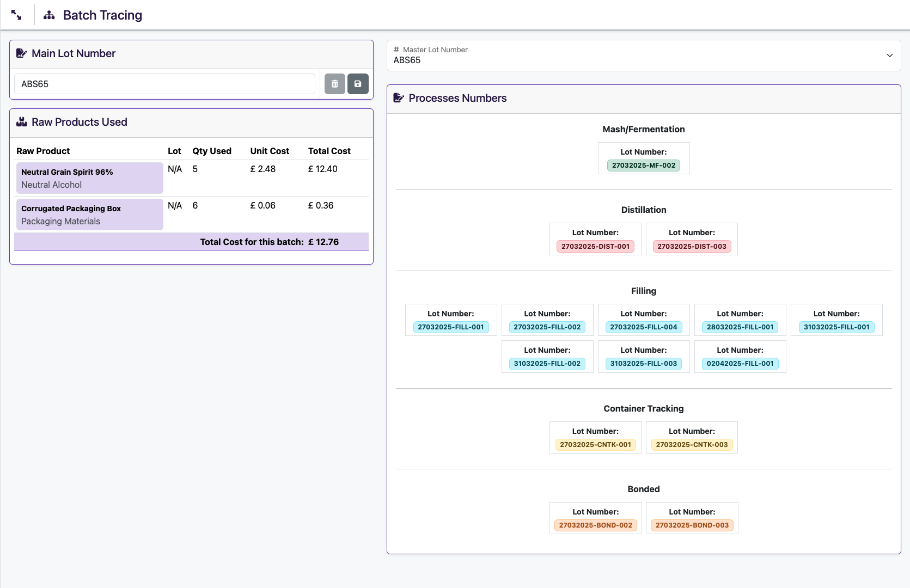Screen dimensions: 910x588
Task: Click the Main Lot Number edit icon
Action: pyautogui.click(x=22, y=54)
